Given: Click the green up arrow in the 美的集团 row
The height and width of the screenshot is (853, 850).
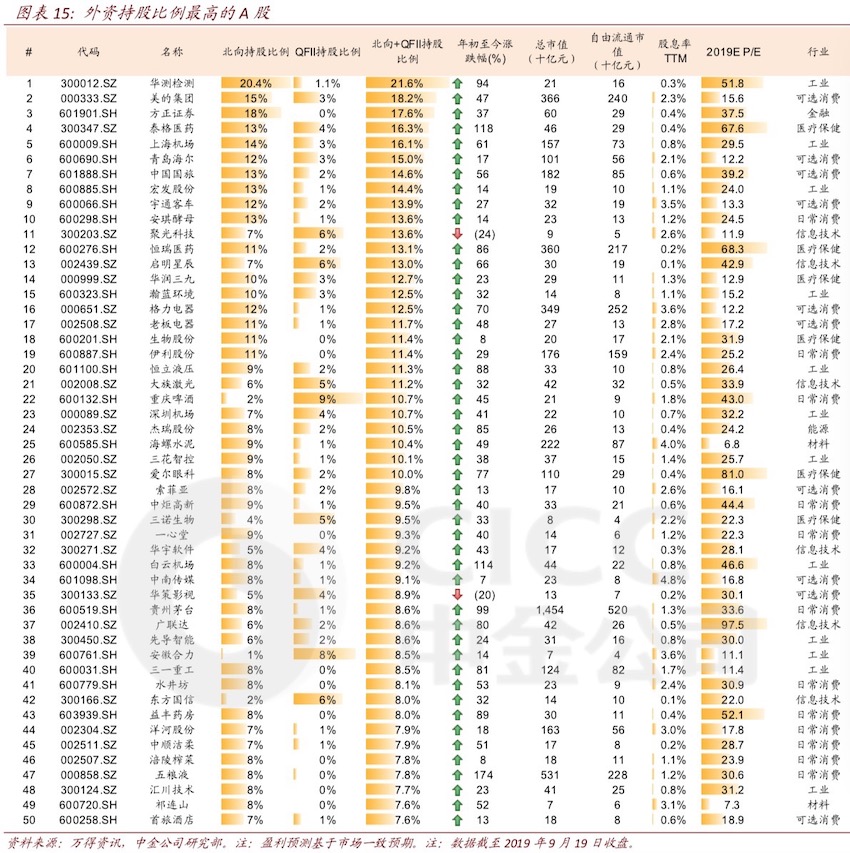Looking at the screenshot, I should pos(457,98).
